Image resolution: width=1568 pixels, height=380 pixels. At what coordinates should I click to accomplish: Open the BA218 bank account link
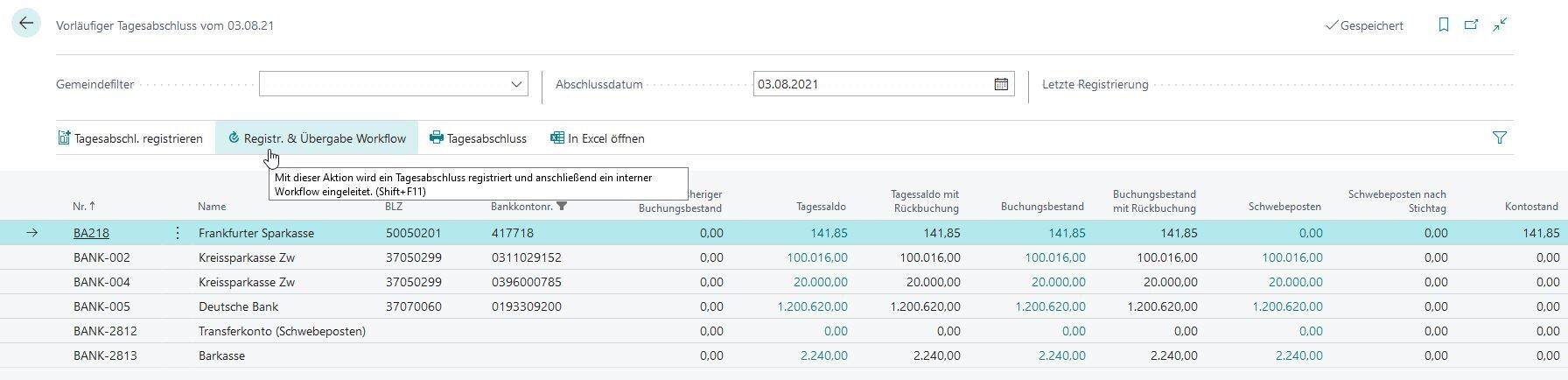click(x=91, y=233)
